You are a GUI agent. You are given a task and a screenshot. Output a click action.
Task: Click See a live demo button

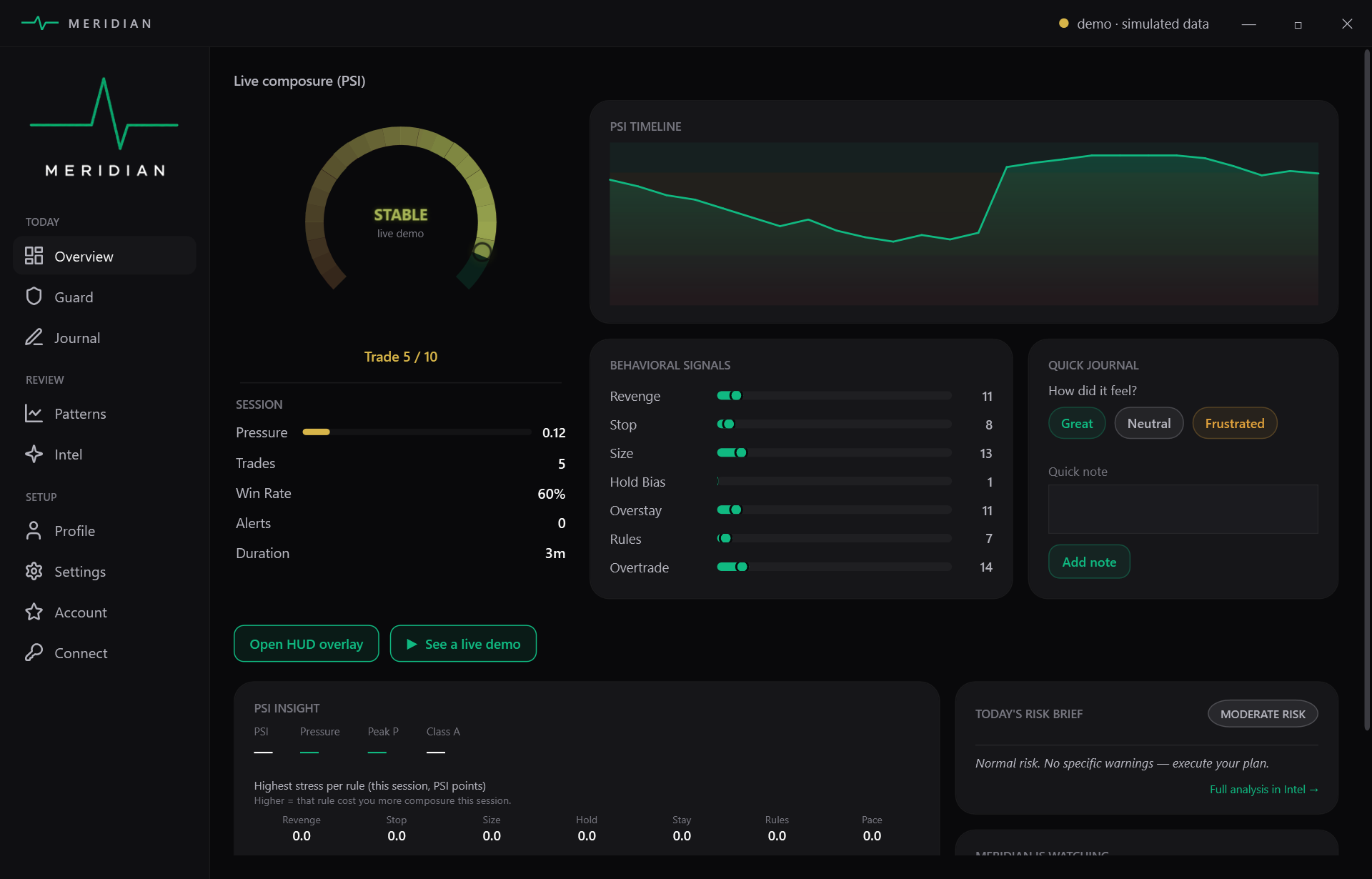(463, 644)
